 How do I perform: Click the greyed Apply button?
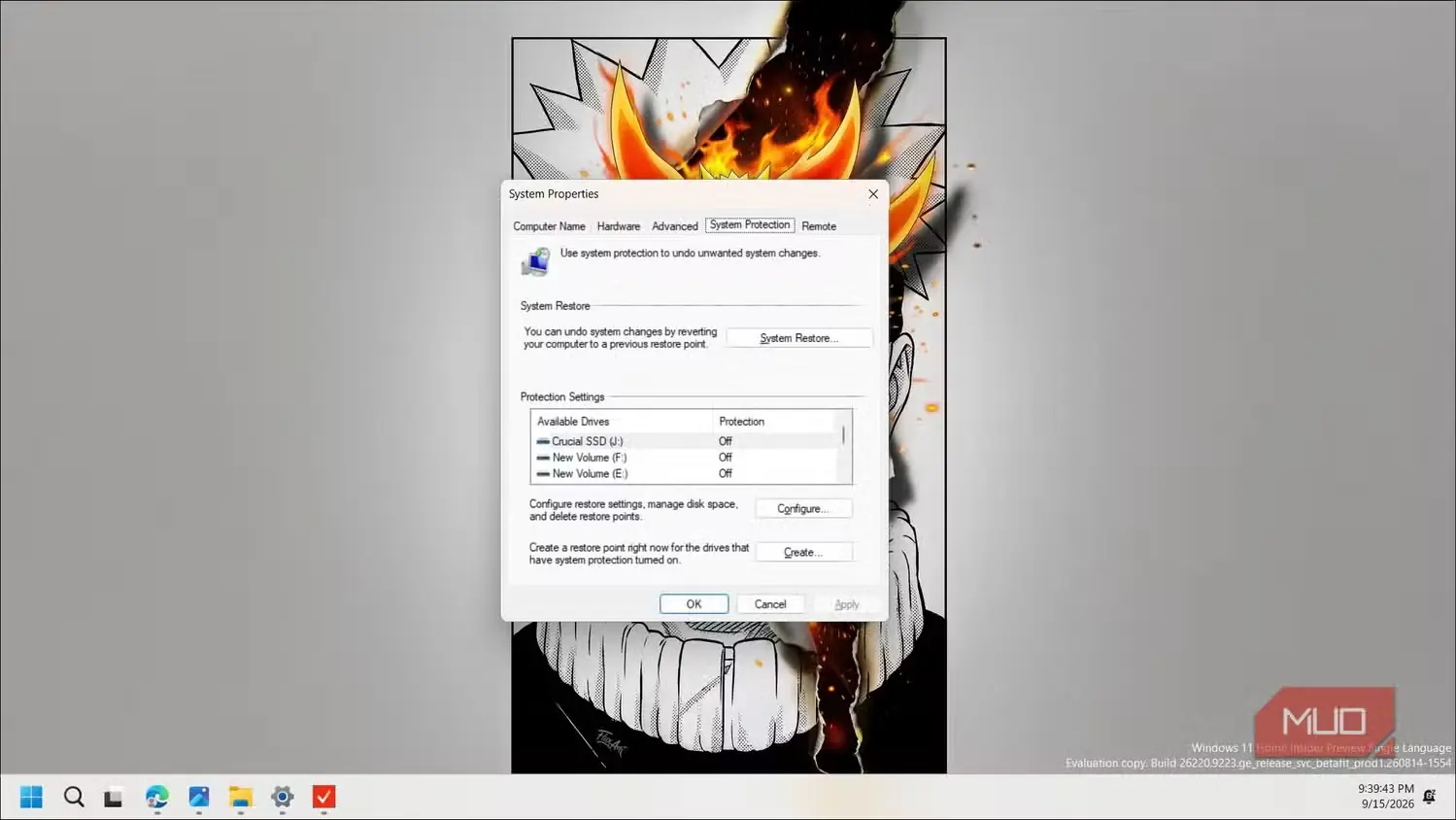[x=847, y=604]
